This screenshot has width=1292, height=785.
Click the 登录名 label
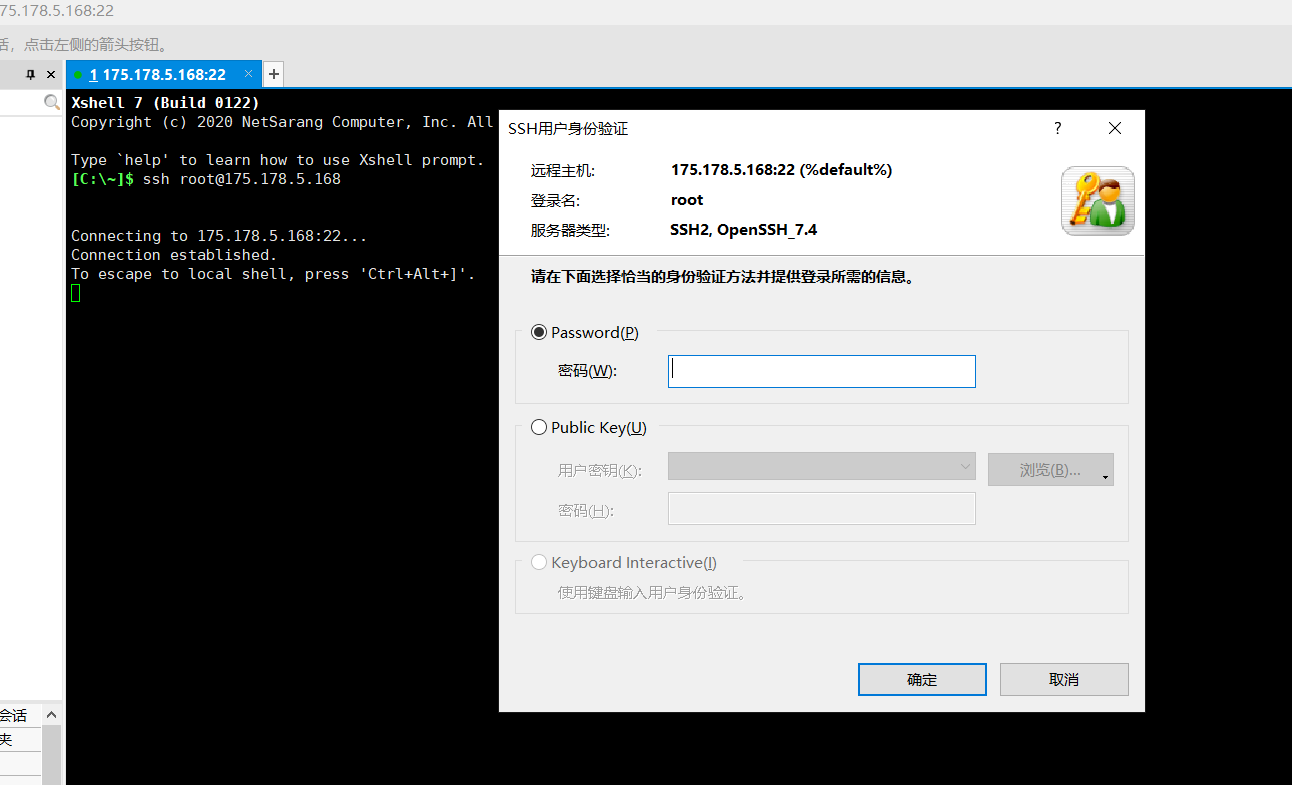click(x=555, y=201)
